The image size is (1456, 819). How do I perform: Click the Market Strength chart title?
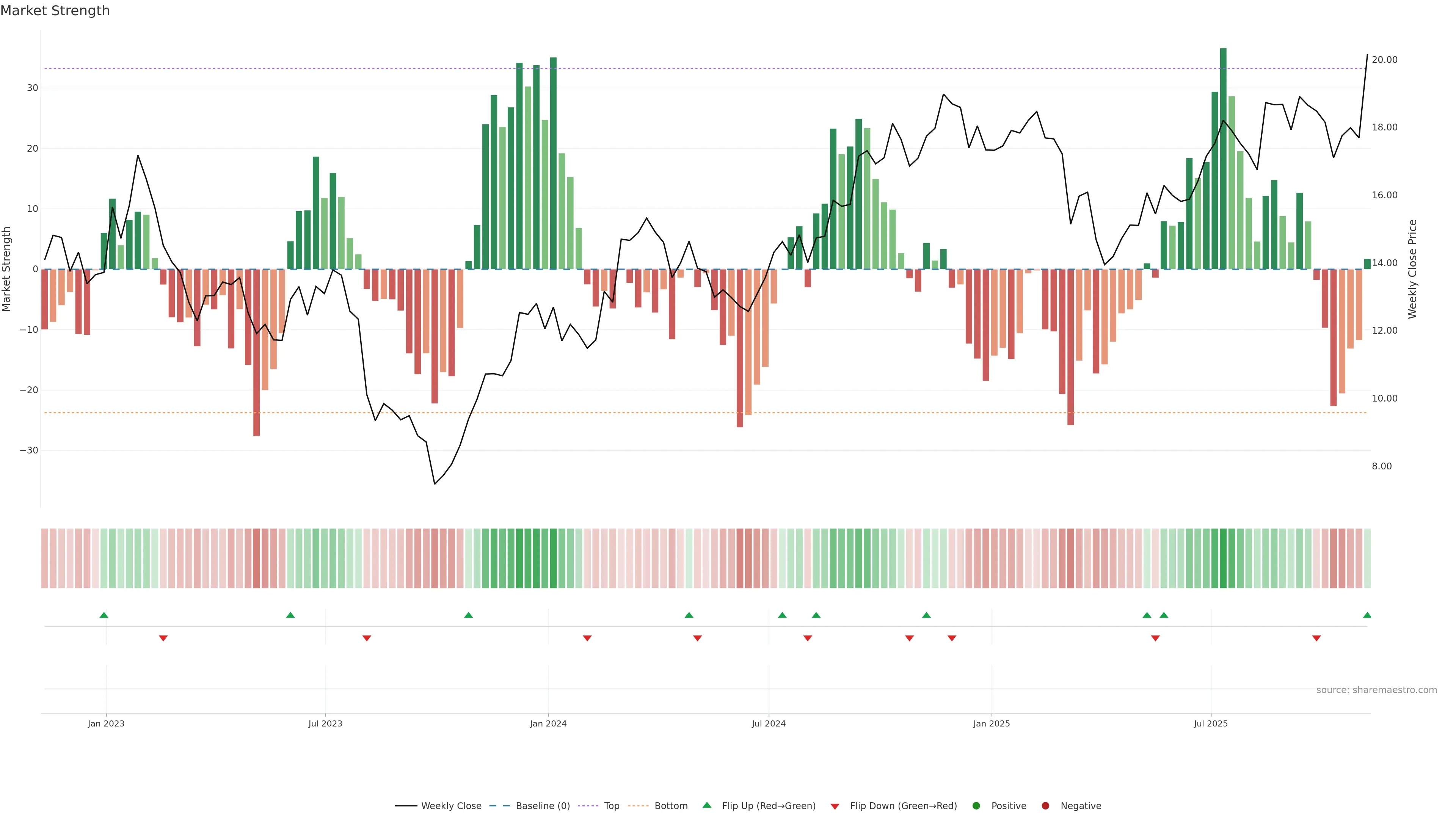point(55,11)
